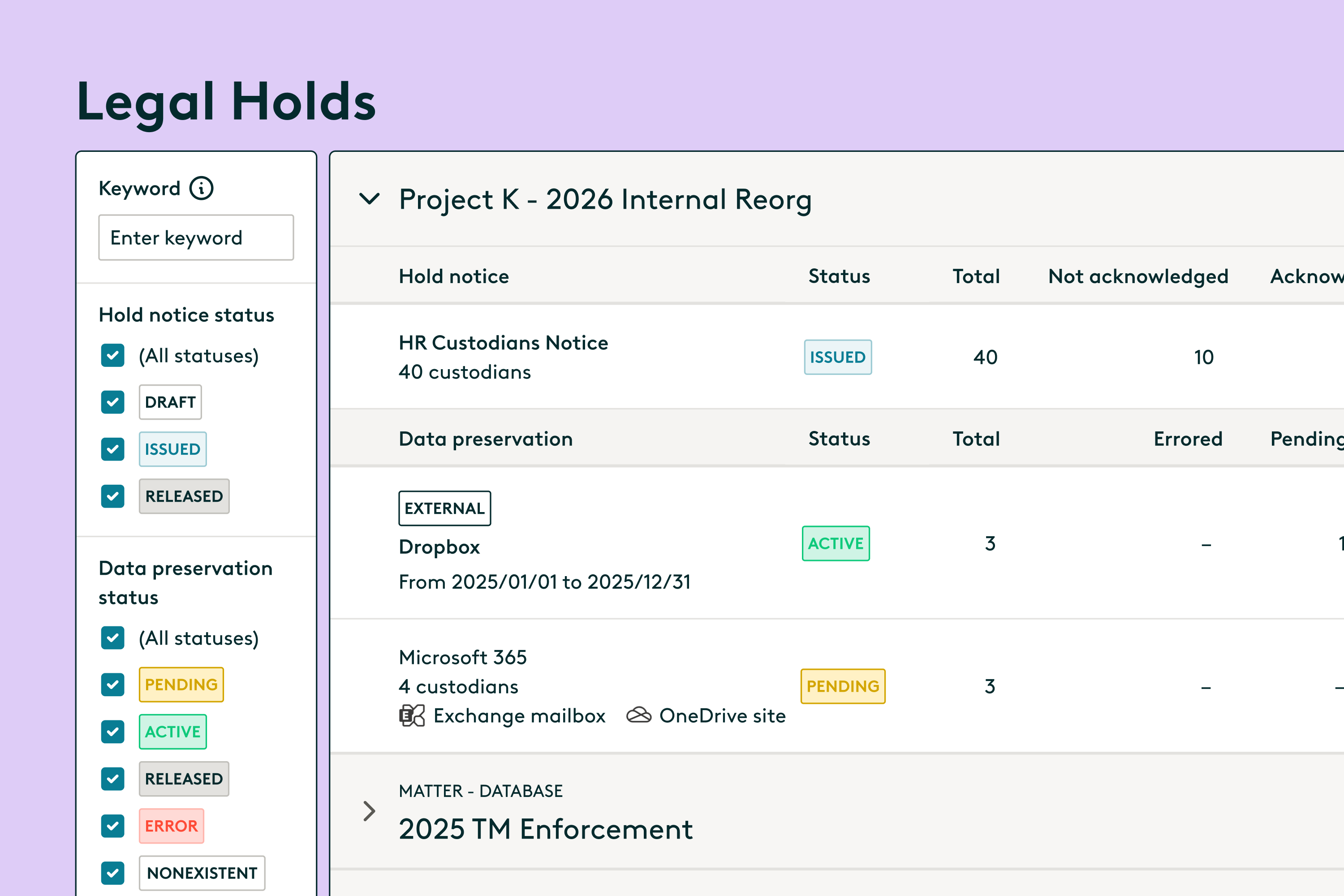Click the EXTERNAL tag above Dropbox
1344x896 pixels.
[x=444, y=508]
